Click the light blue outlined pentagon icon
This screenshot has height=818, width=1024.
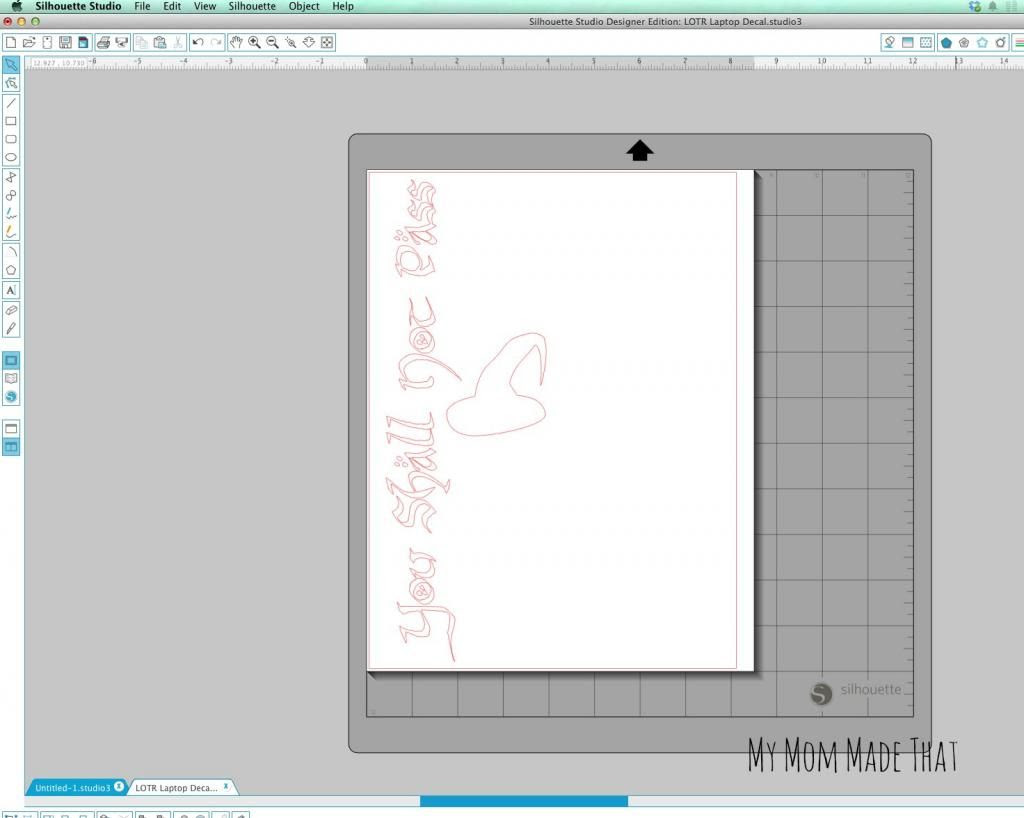click(x=982, y=42)
